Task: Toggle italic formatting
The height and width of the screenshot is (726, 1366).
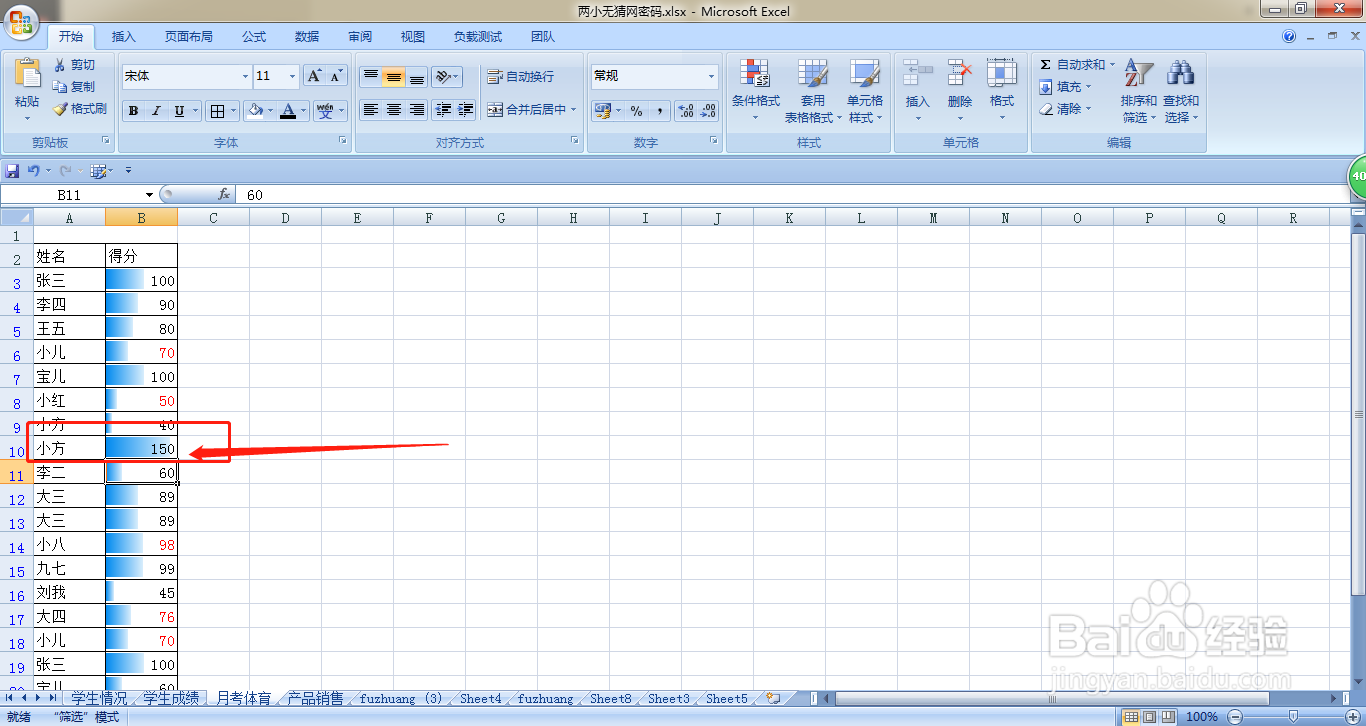Action: 156,111
